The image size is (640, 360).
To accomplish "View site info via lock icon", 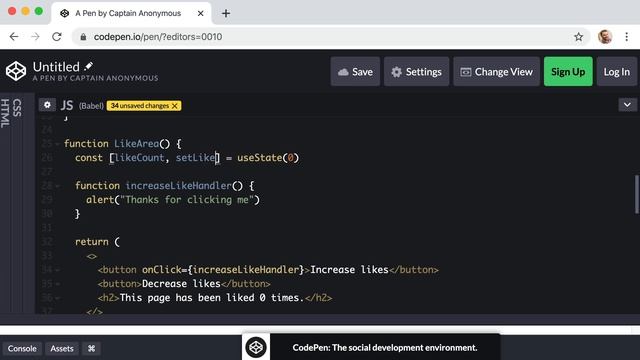I will [x=83, y=37].
